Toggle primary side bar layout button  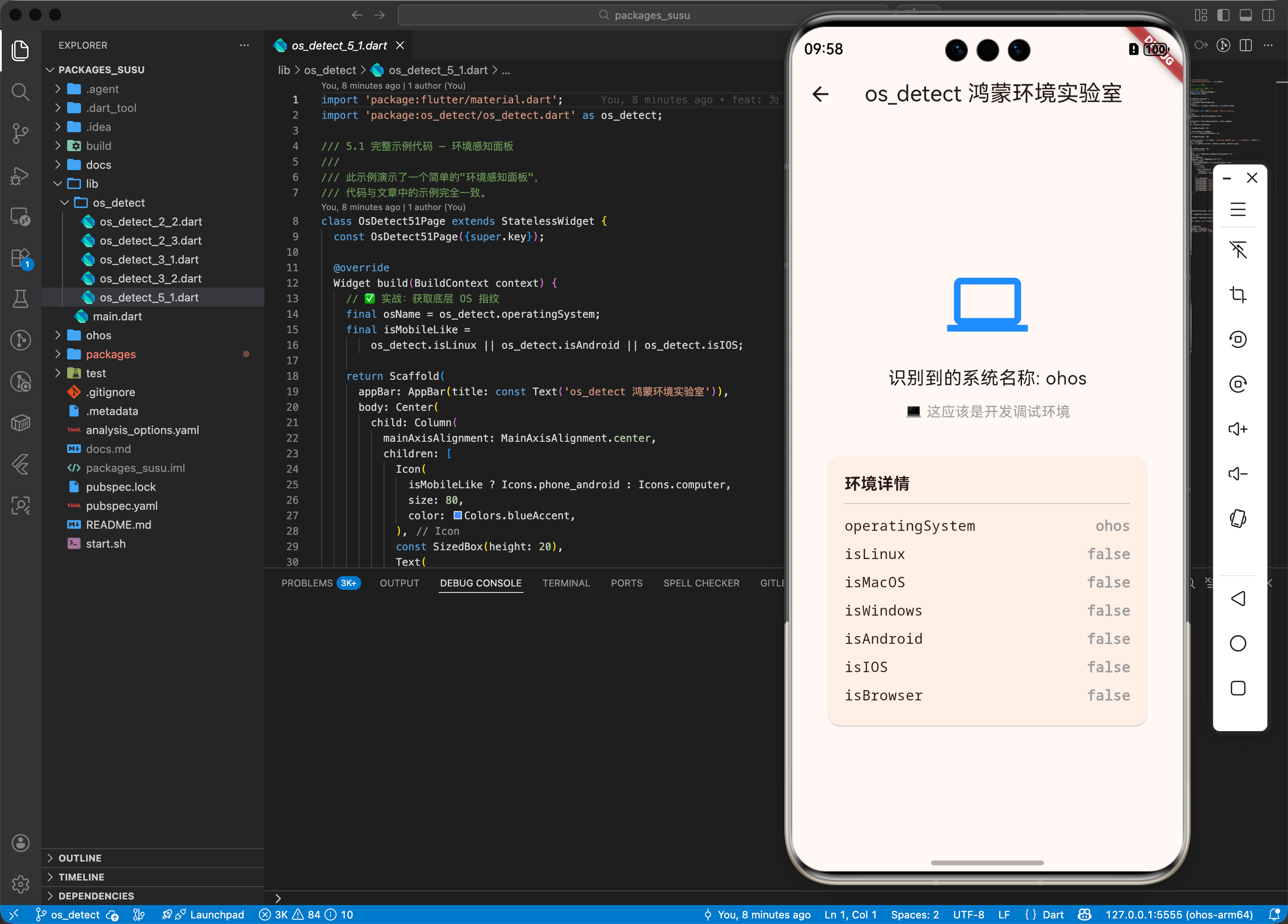pos(1223,16)
